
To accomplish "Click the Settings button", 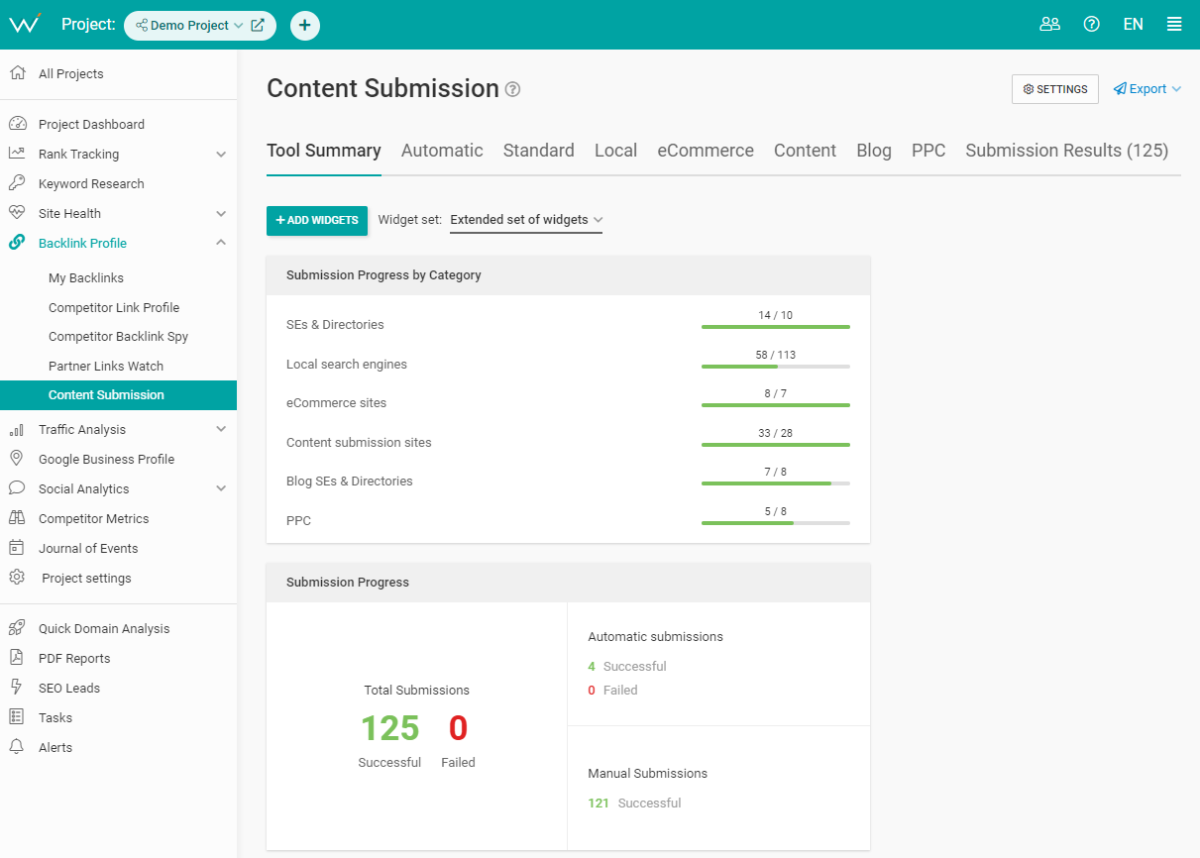I will coord(1055,89).
